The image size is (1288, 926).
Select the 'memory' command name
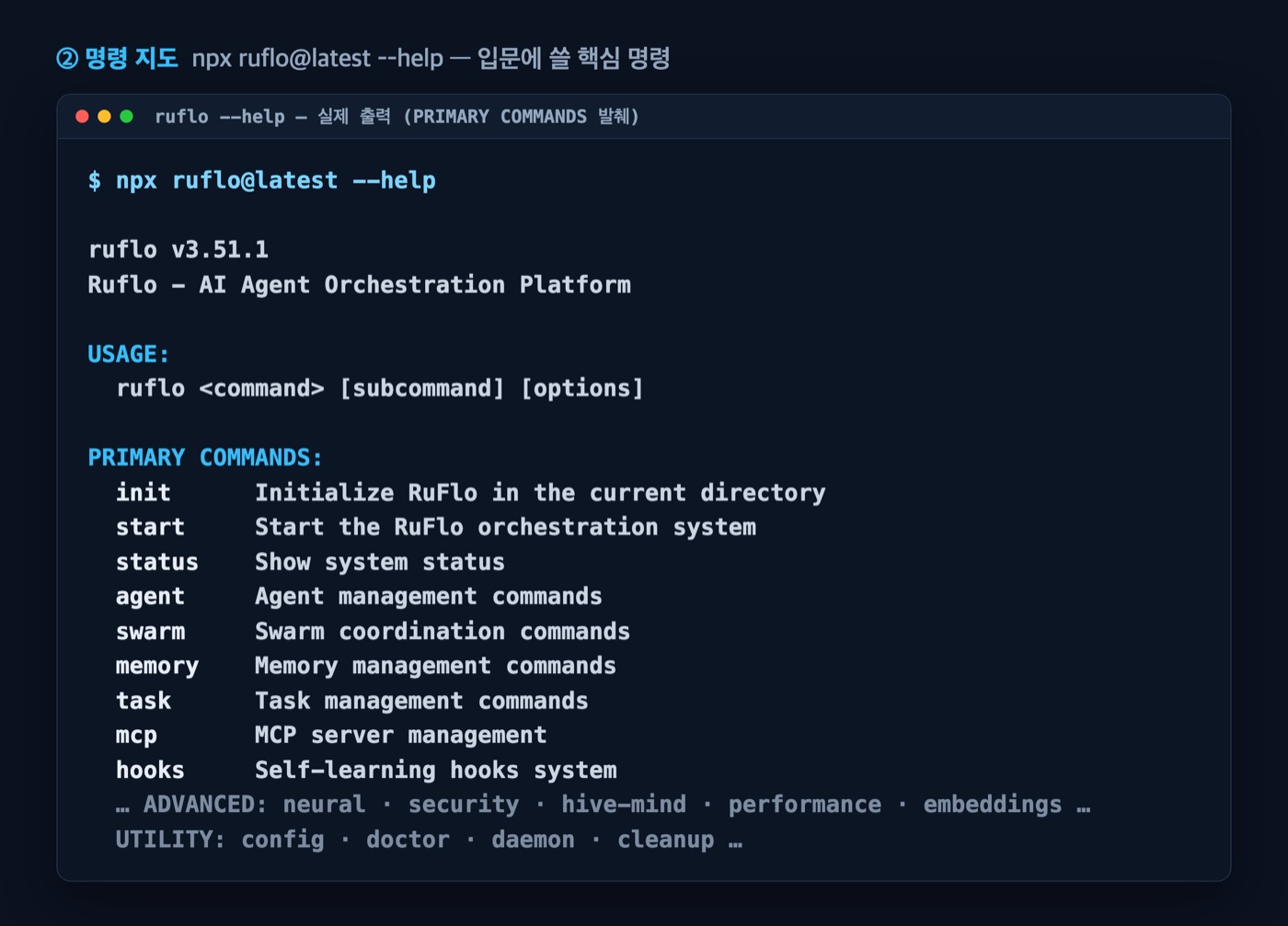(157, 666)
